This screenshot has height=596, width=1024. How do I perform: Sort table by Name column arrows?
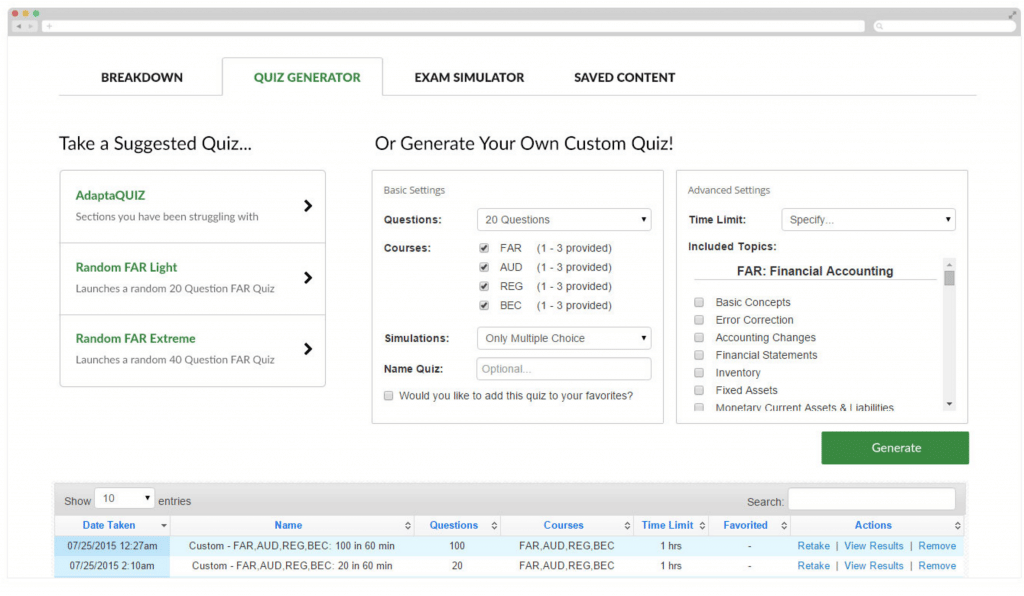click(408, 525)
